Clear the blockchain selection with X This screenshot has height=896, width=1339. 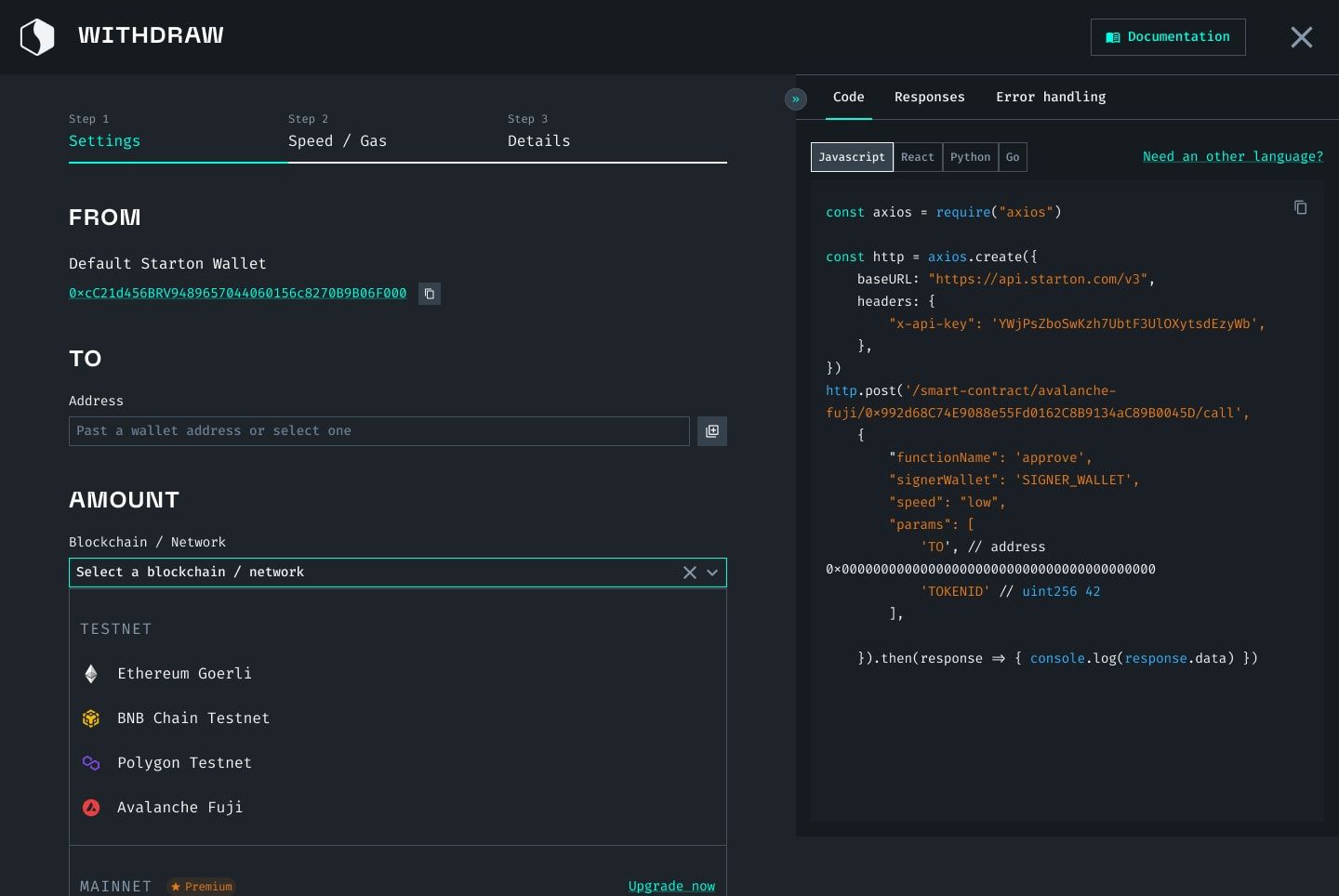tap(690, 573)
